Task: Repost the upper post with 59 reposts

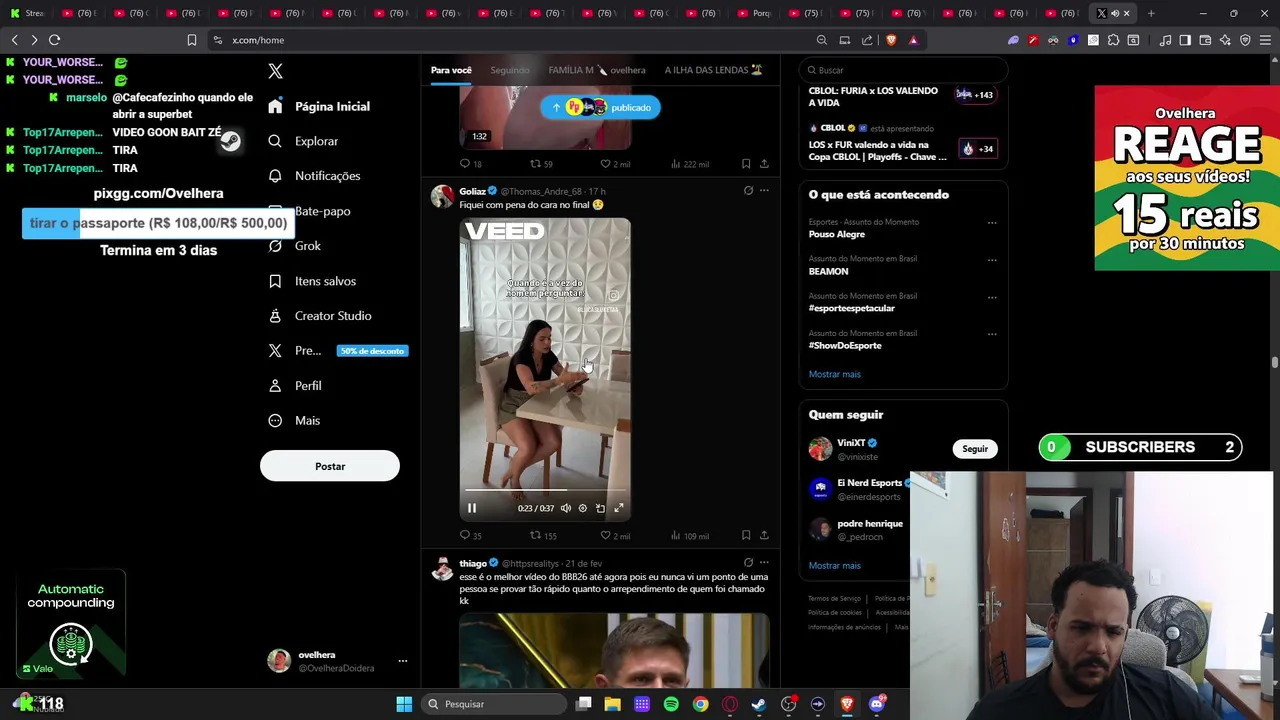Action: tap(541, 164)
